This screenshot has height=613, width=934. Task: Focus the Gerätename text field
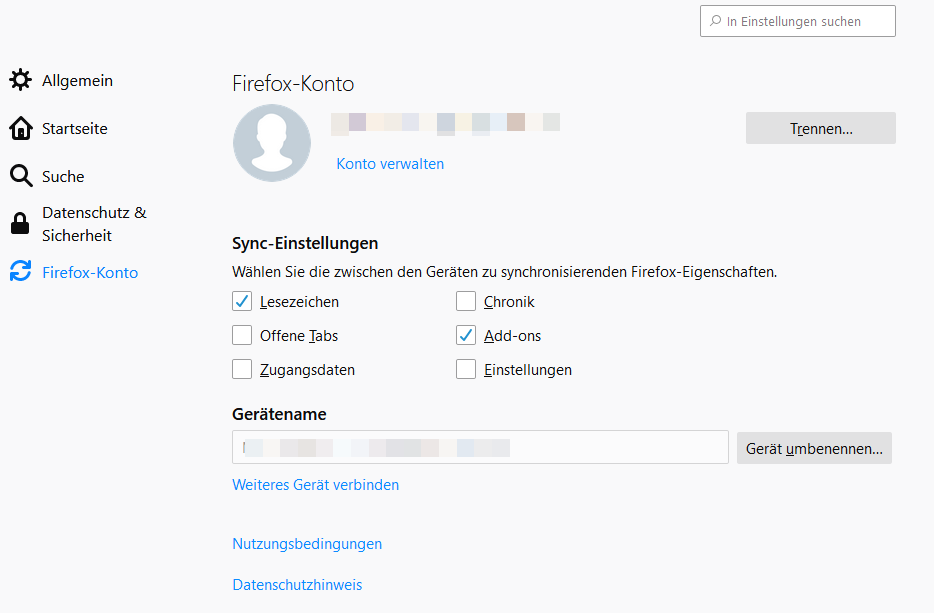(480, 448)
